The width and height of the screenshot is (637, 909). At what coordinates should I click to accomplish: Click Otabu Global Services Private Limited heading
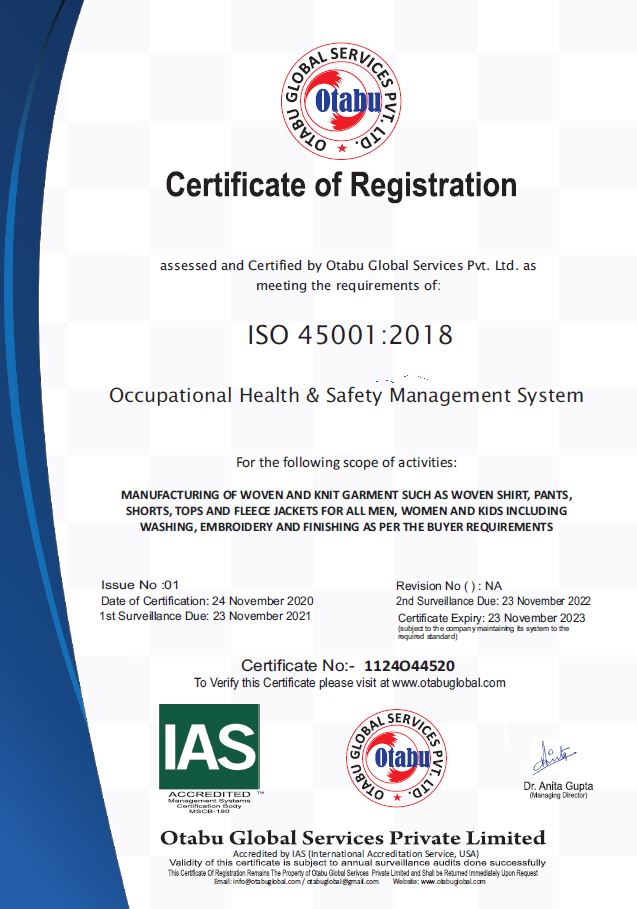click(x=353, y=838)
